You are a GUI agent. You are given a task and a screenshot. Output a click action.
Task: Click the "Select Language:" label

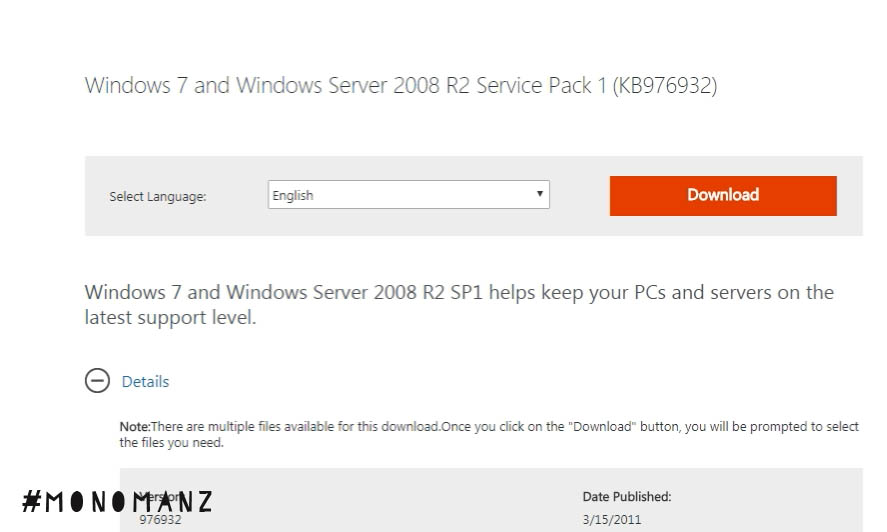click(x=157, y=196)
